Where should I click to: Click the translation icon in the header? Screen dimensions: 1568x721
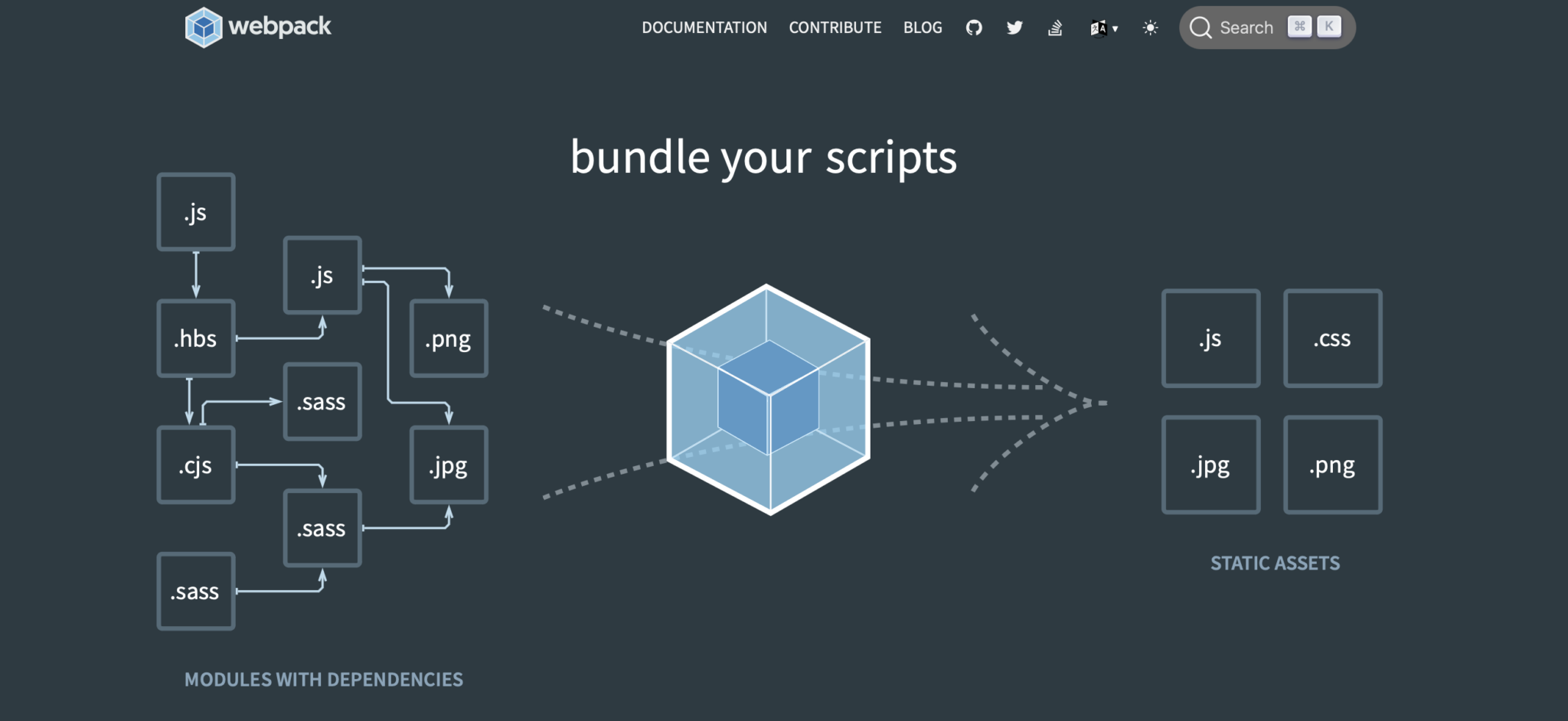[1098, 28]
